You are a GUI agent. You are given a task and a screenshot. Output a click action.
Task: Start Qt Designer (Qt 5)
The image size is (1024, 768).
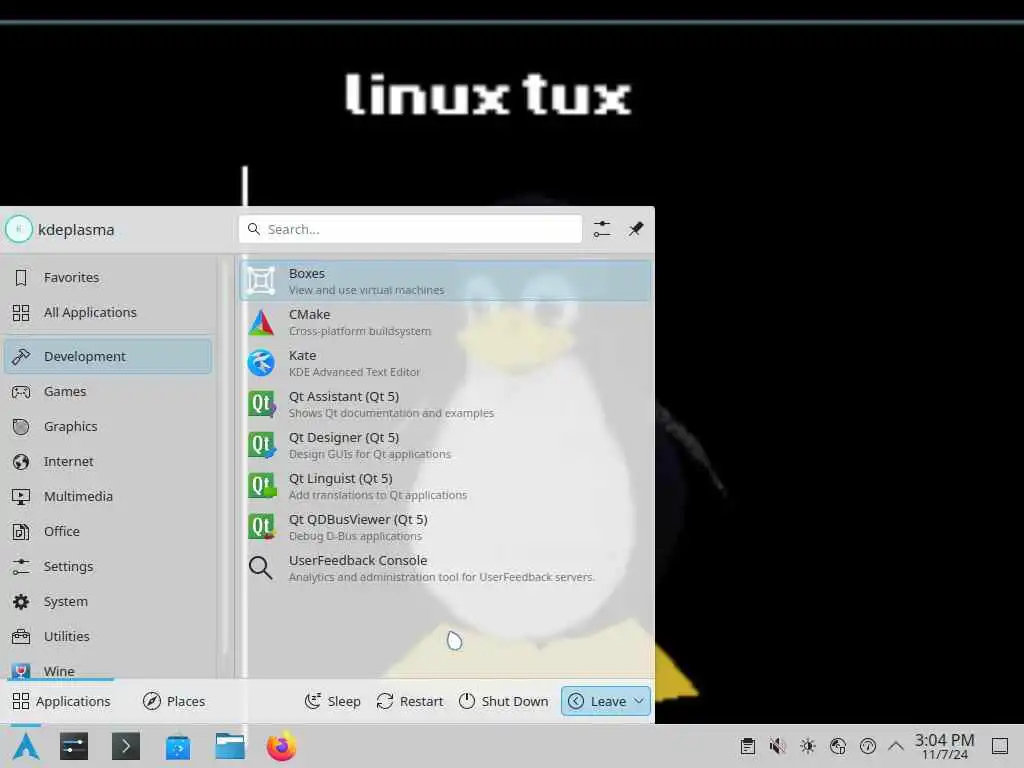point(446,445)
